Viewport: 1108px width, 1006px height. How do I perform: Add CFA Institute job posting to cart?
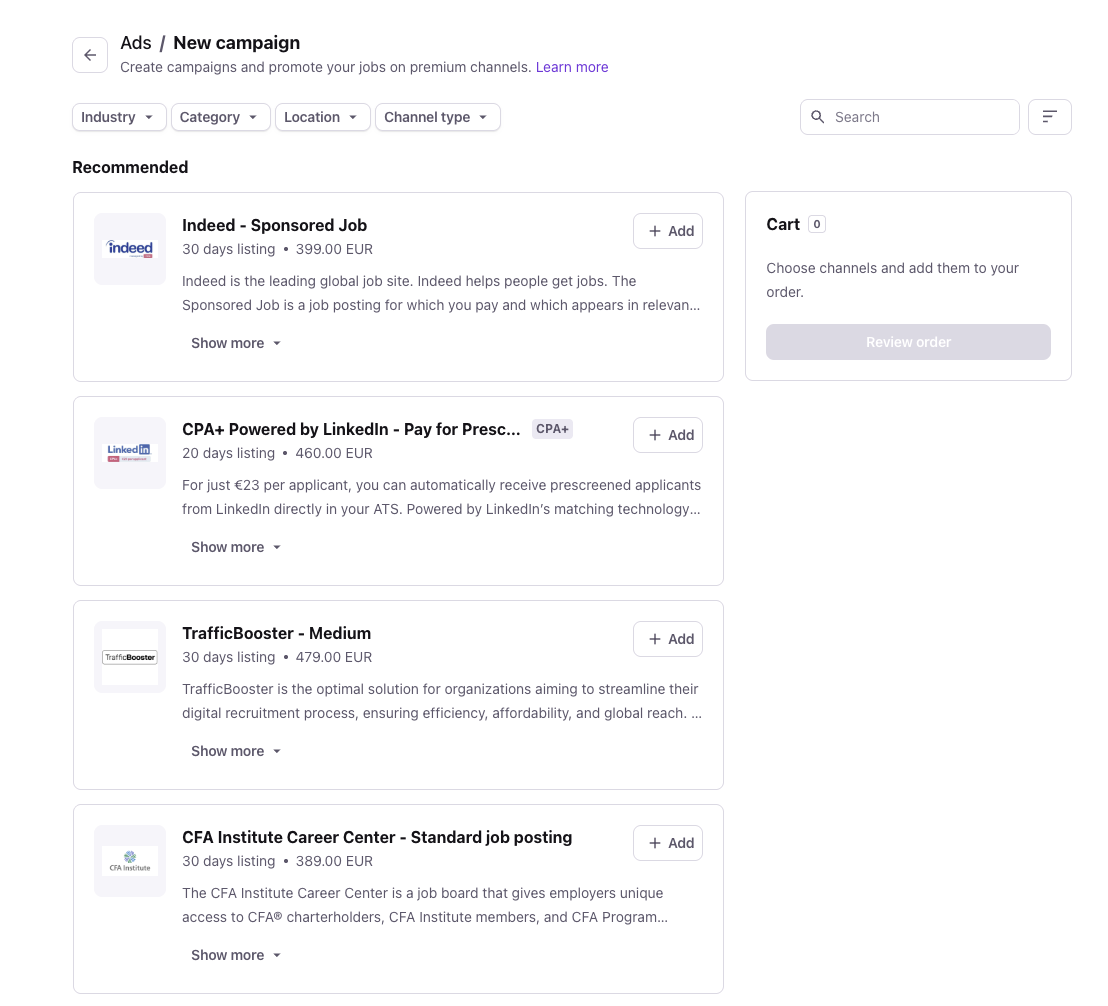pos(668,843)
